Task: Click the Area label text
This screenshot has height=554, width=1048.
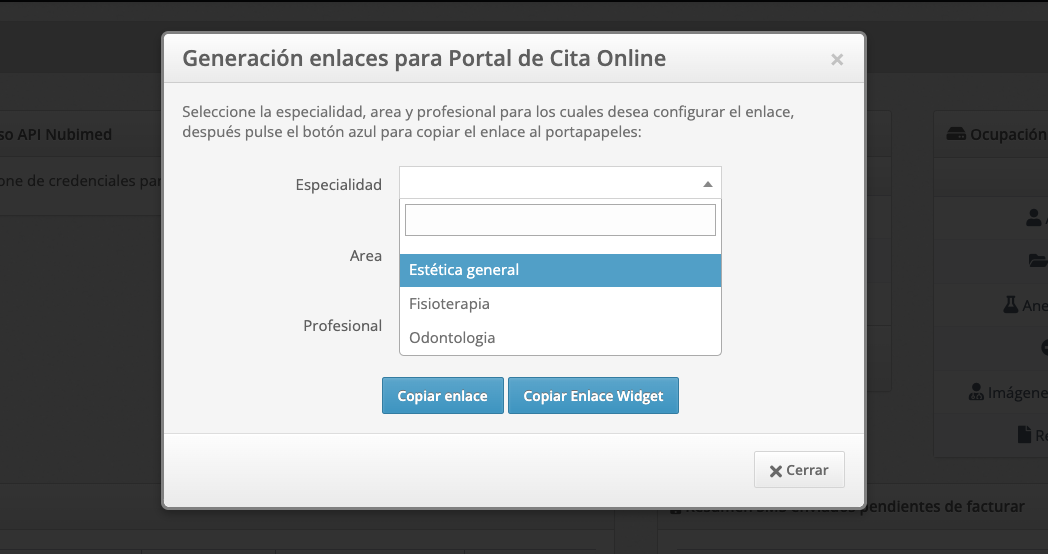Action: click(x=366, y=255)
